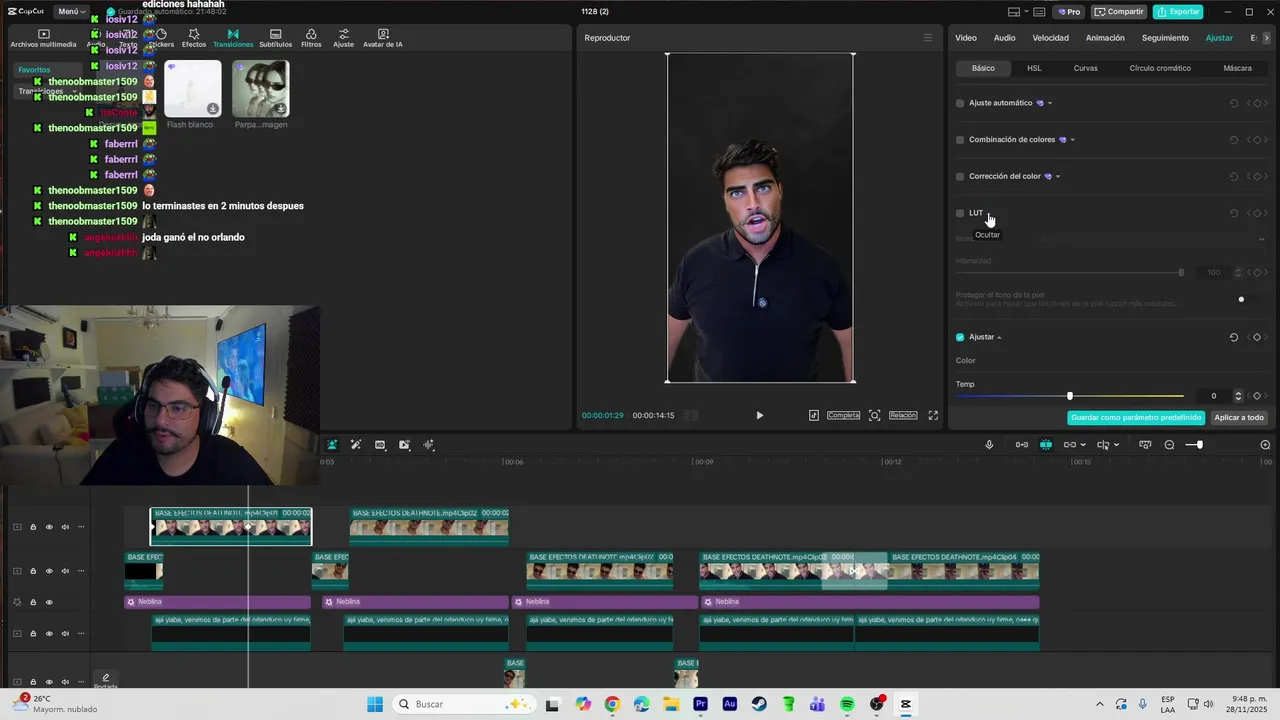Click the microphone voiceover record icon

(989, 445)
